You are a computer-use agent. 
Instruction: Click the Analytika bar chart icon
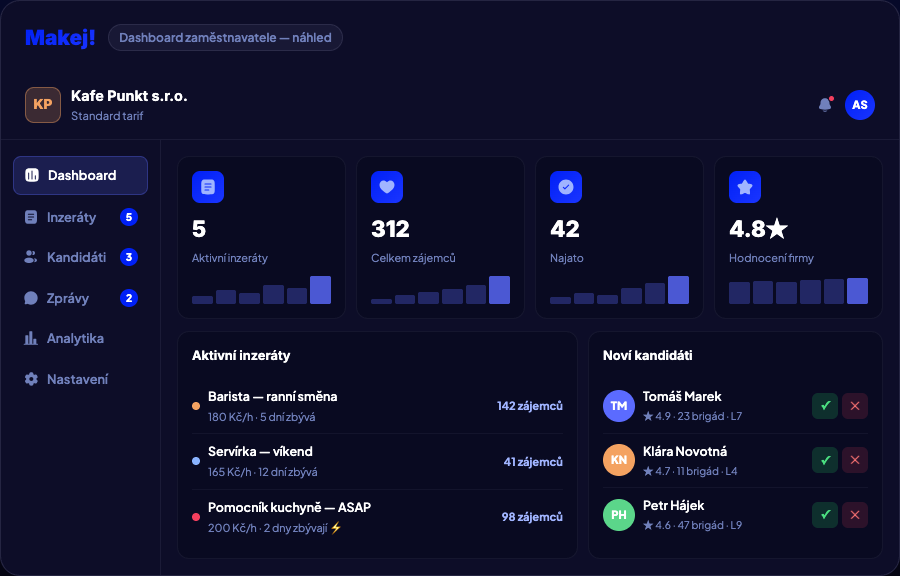coord(31,338)
